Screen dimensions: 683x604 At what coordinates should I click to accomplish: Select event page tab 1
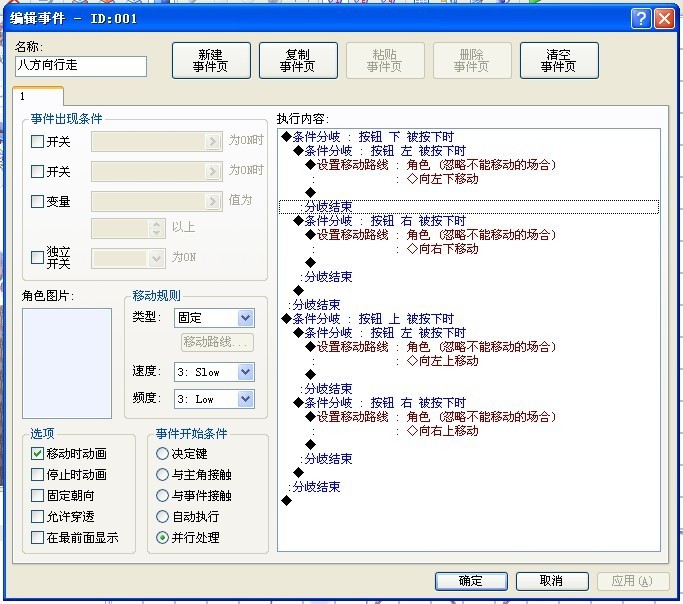[38, 96]
